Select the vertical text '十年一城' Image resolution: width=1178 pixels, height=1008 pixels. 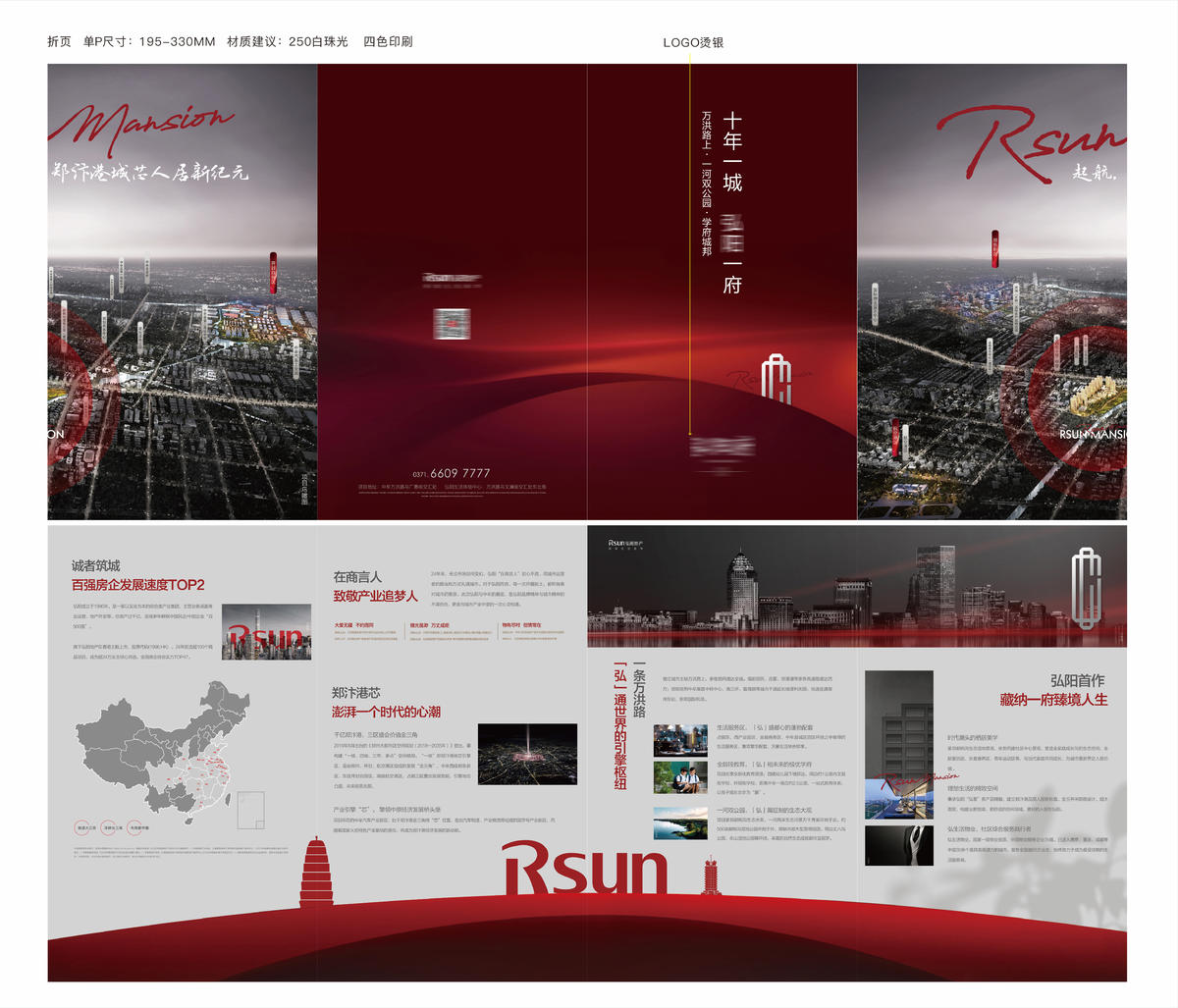(x=732, y=152)
